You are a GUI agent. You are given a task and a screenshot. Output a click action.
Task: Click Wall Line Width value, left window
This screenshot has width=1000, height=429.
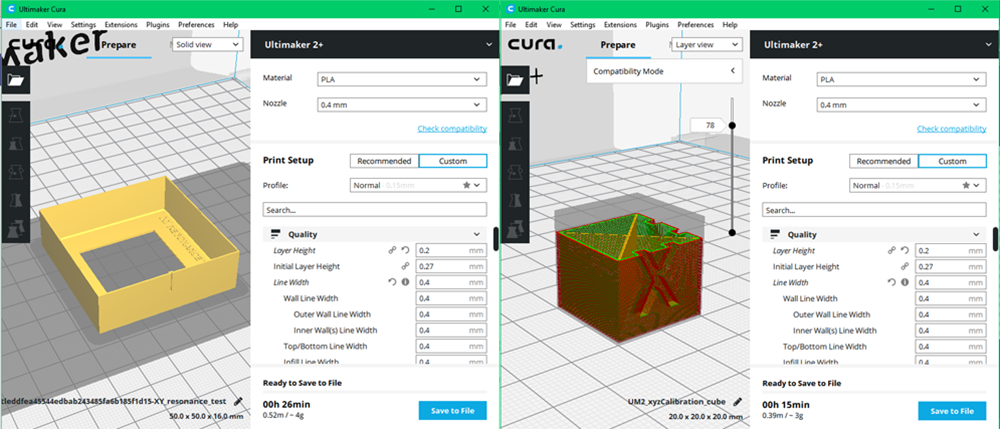click(451, 298)
